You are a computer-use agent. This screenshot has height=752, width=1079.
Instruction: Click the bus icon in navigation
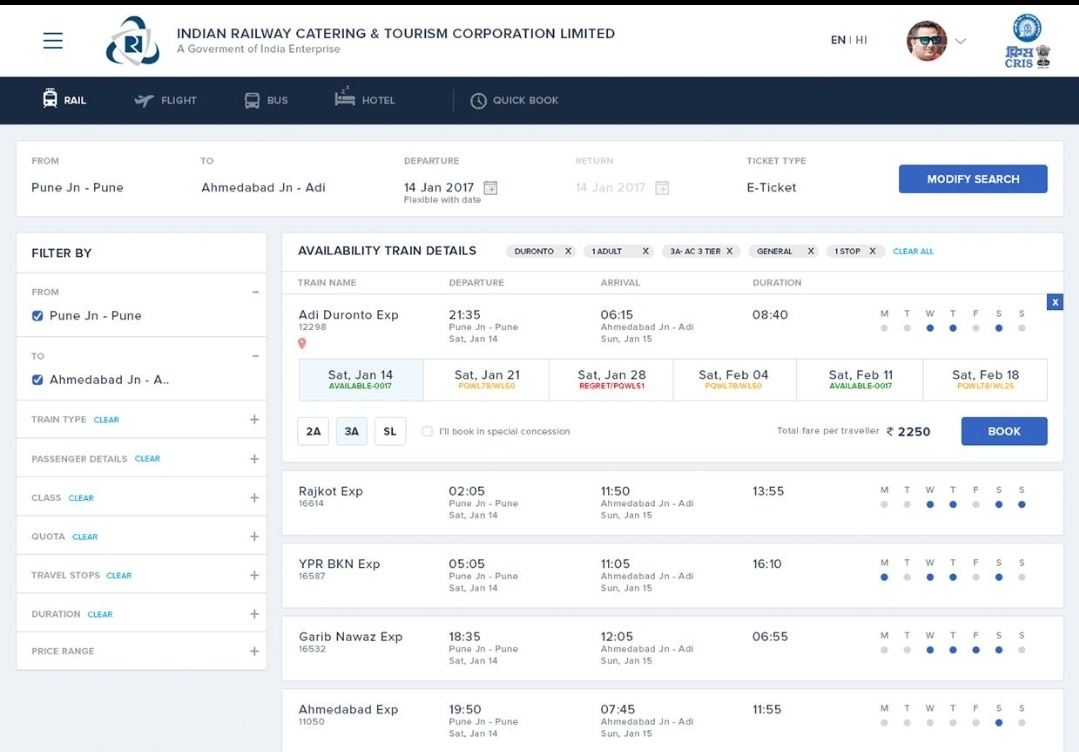[252, 100]
